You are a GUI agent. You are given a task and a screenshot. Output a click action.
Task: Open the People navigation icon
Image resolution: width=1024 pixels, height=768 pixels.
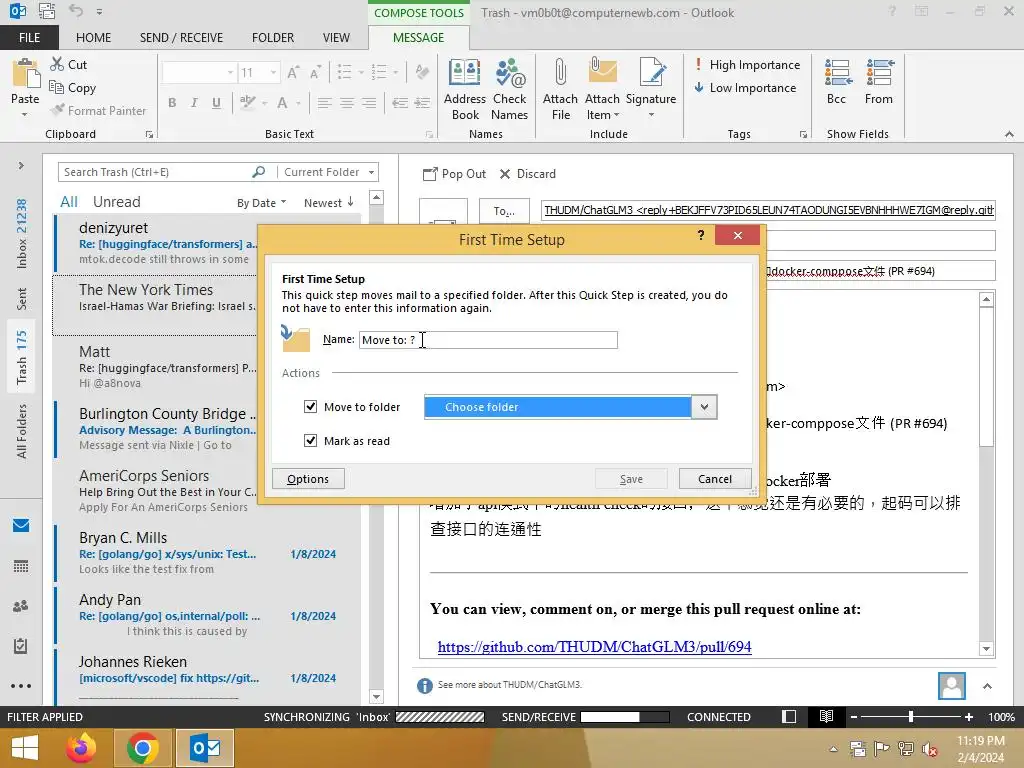coord(21,606)
